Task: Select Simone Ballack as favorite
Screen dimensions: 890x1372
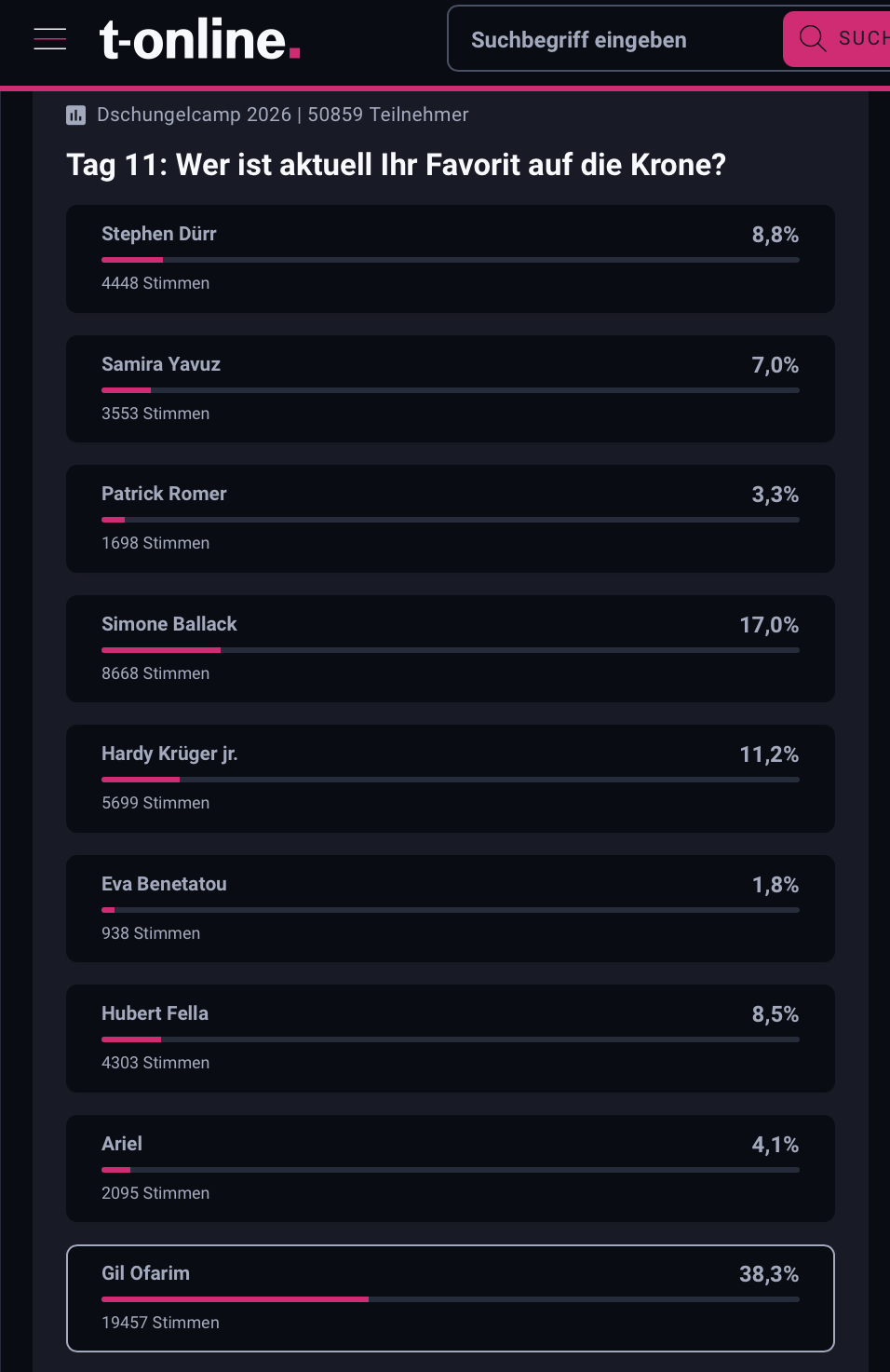Action: point(450,649)
